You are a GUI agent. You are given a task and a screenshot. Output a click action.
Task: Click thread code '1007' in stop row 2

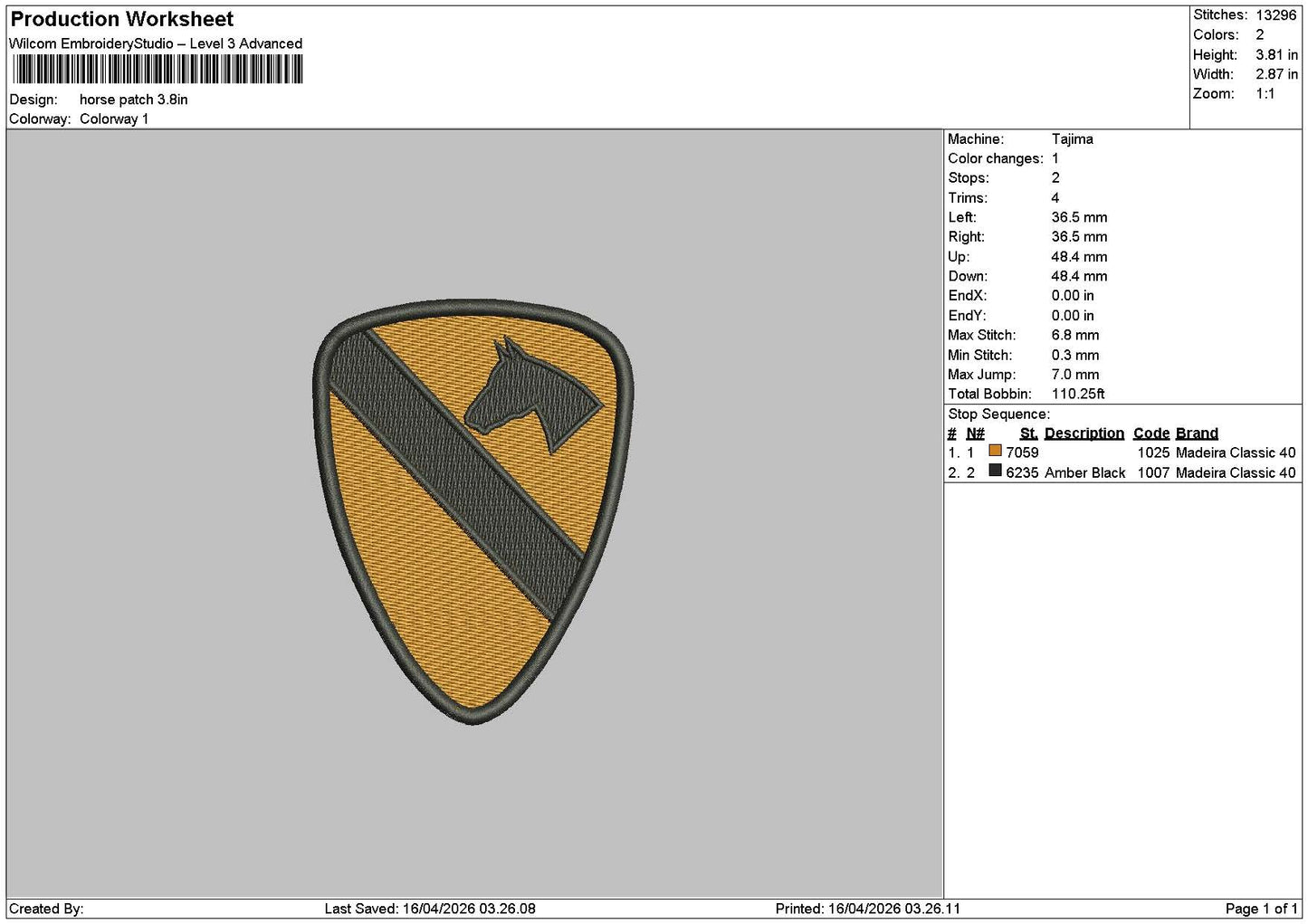[x=1153, y=472]
